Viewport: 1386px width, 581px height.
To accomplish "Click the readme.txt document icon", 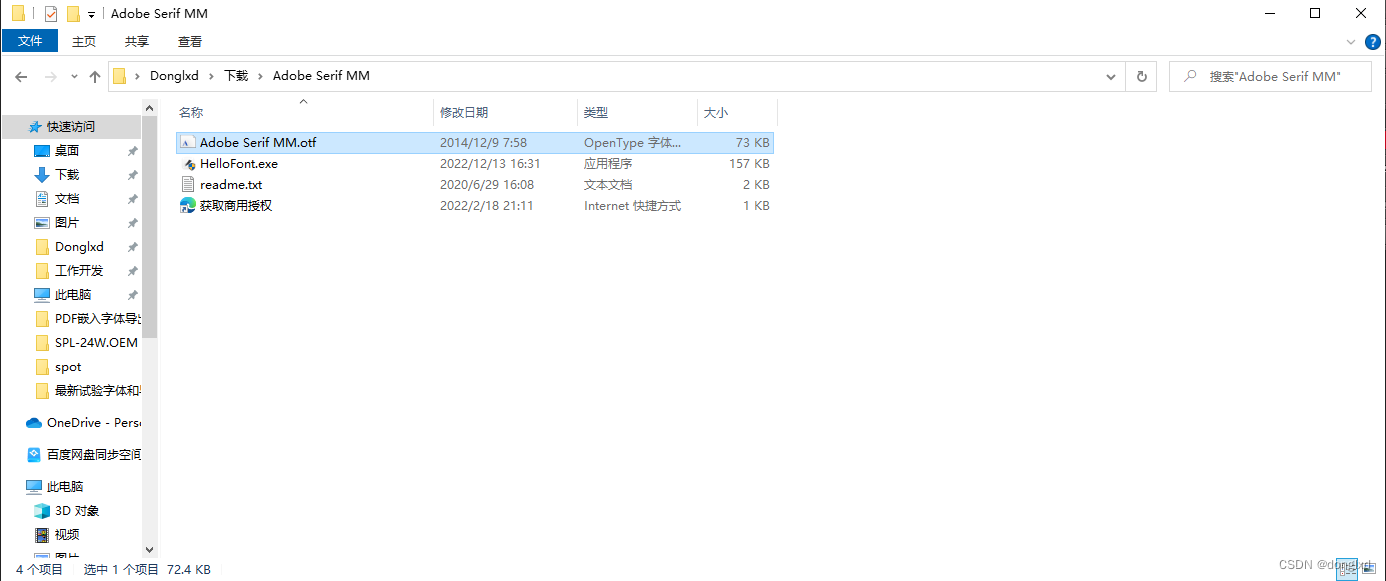I will click(187, 185).
